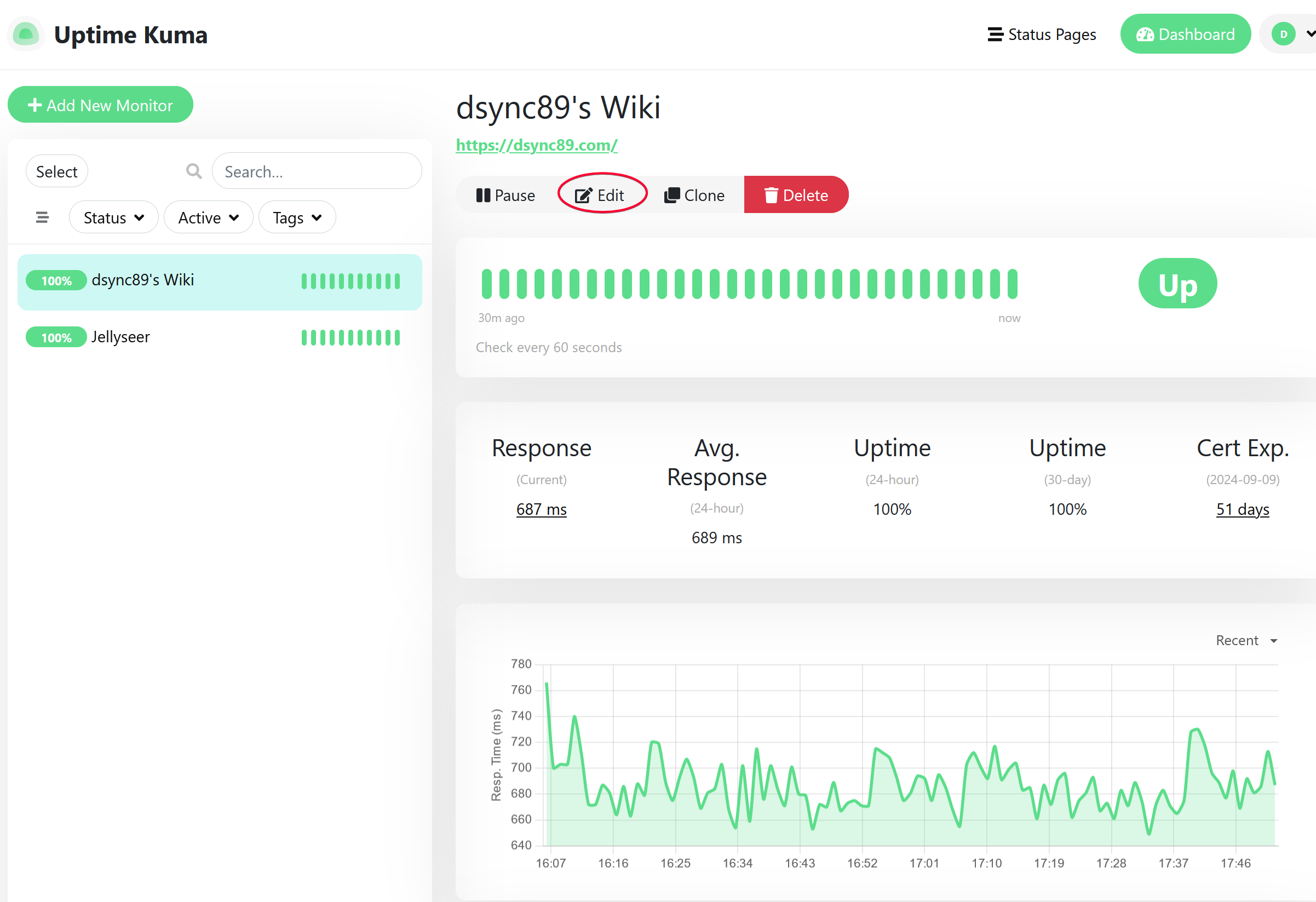Open the https://dsync89.com/ link

536,145
